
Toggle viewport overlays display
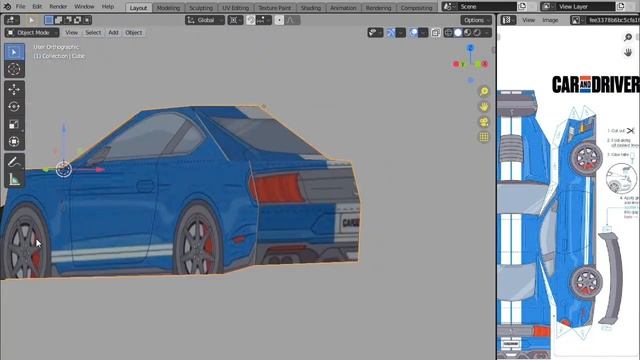(413, 33)
